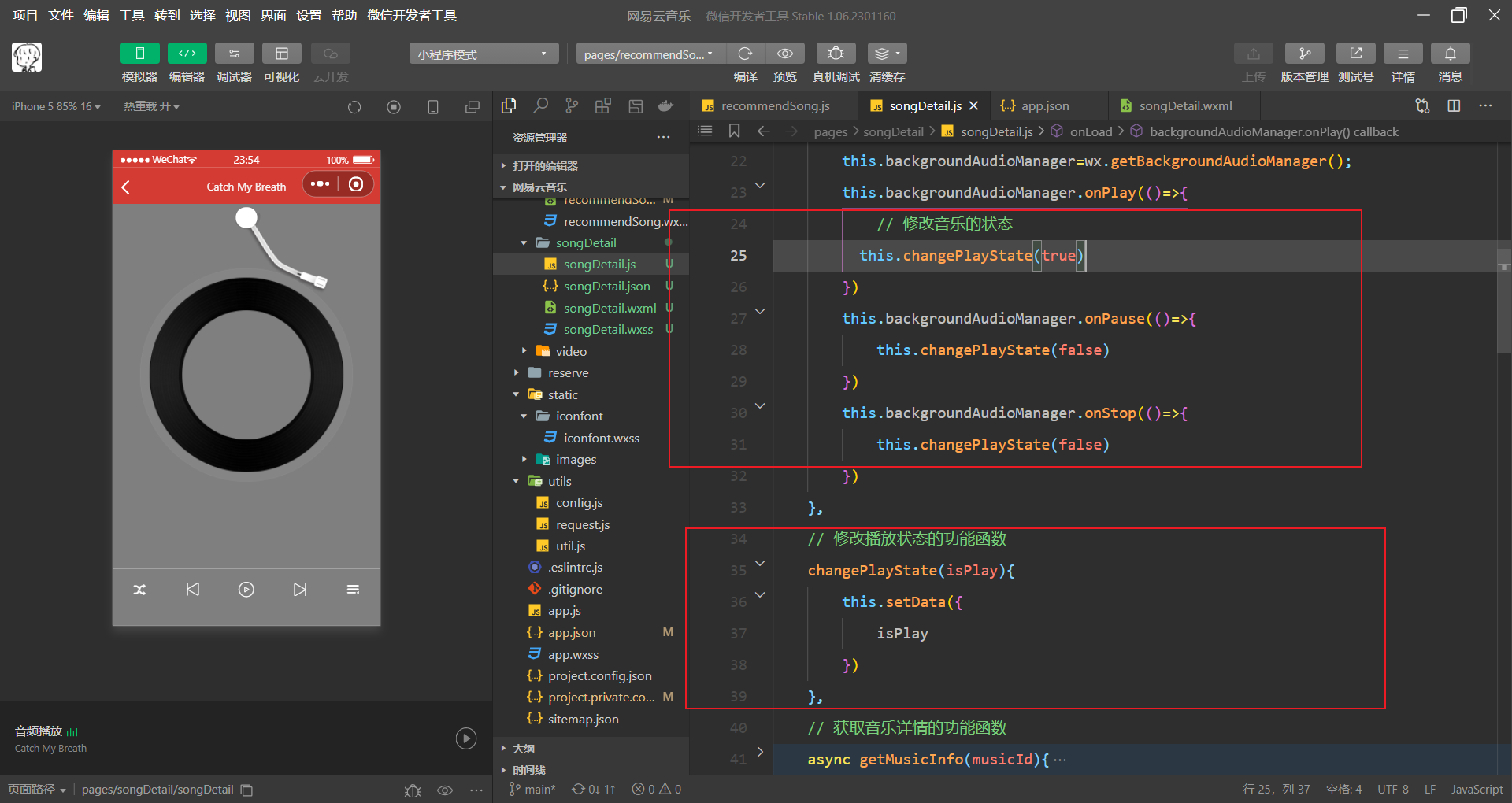Open the 热重载 hot reload dropdown
Viewport: 1512px width, 803px height.
click(151, 106)
